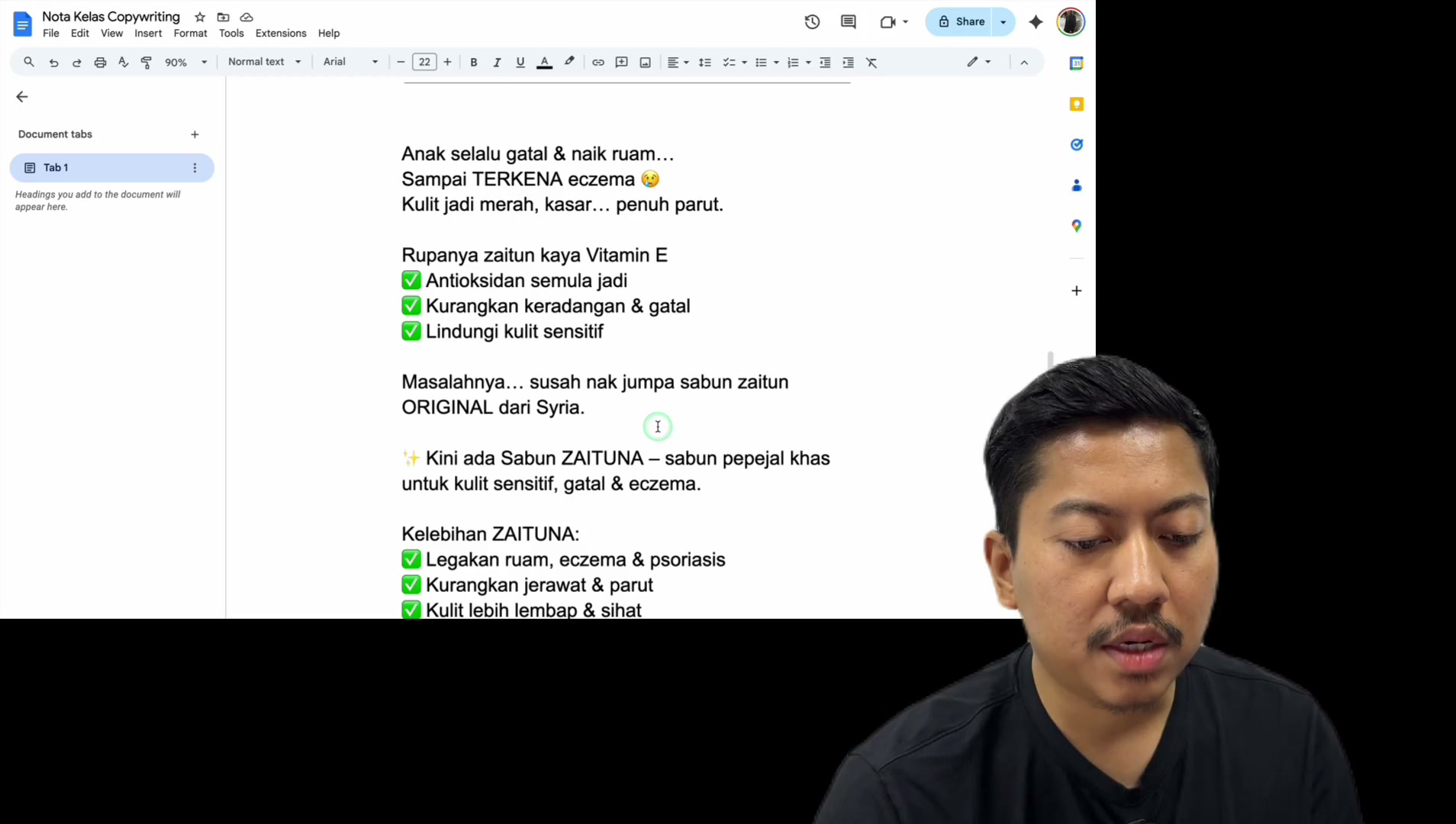1456x824 pixels.
Task: Open version history clock icon
Action: [x=812, y=22]
